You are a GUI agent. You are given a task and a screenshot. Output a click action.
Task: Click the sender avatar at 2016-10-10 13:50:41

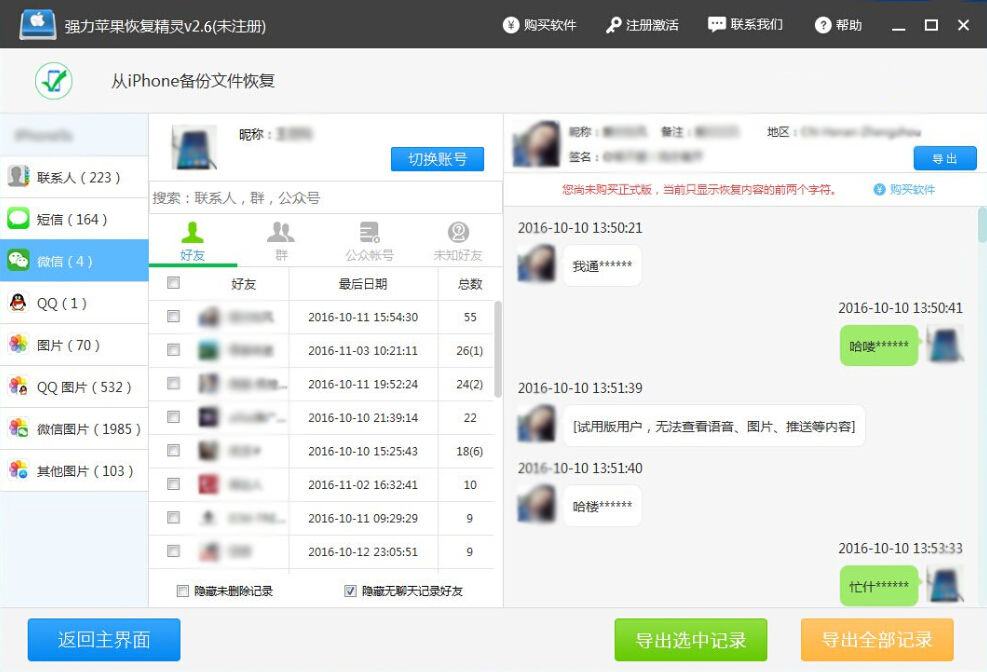[945, 344]
